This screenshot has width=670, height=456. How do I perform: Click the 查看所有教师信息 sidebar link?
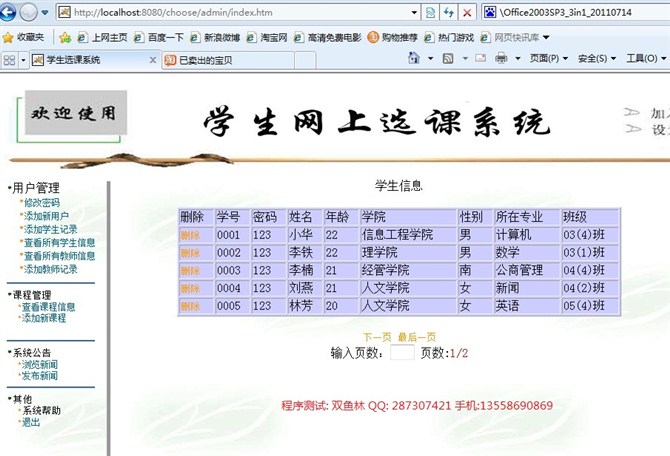point(59,256)
